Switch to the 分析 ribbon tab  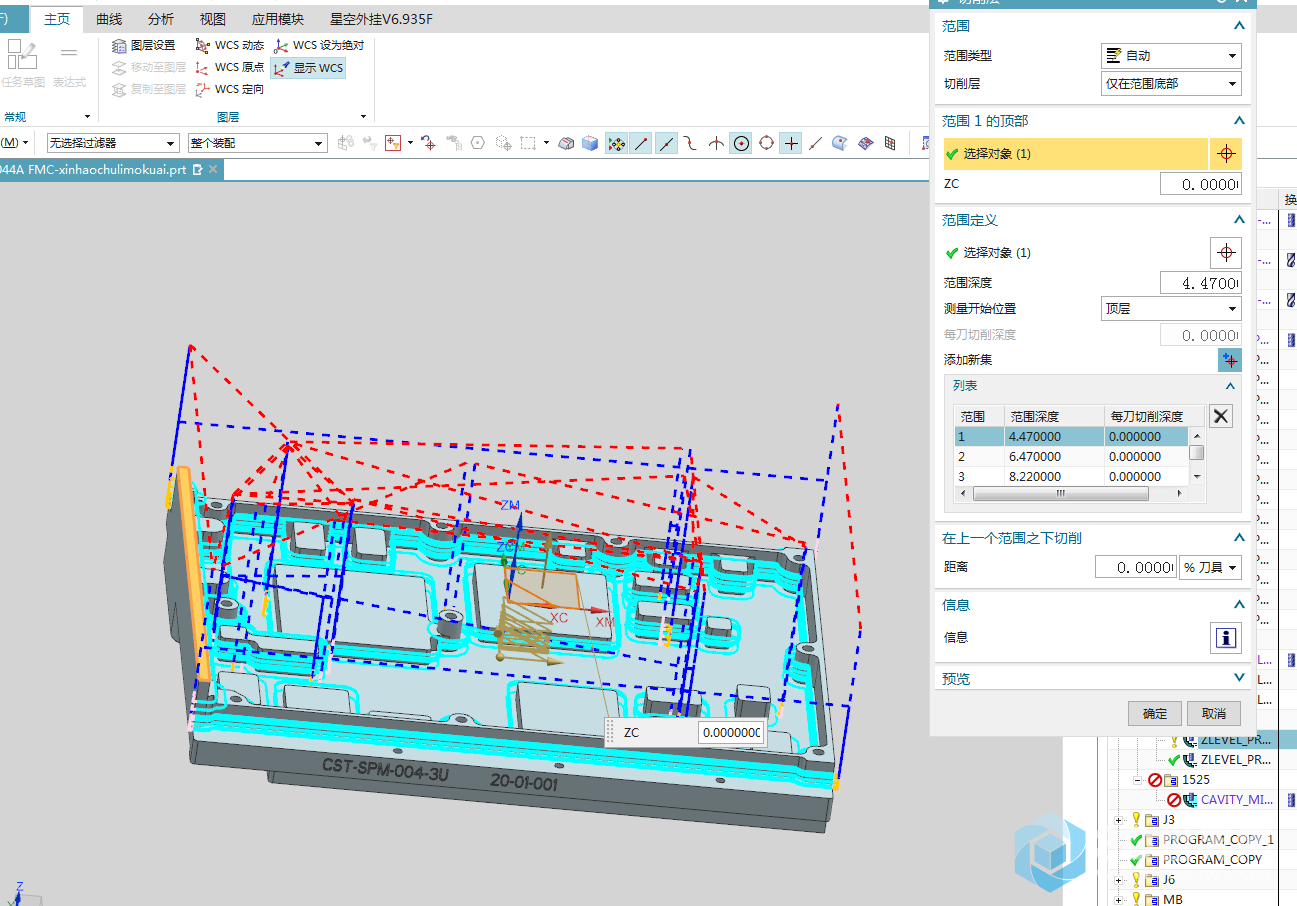pyautogui.click(x=160, y=19)
